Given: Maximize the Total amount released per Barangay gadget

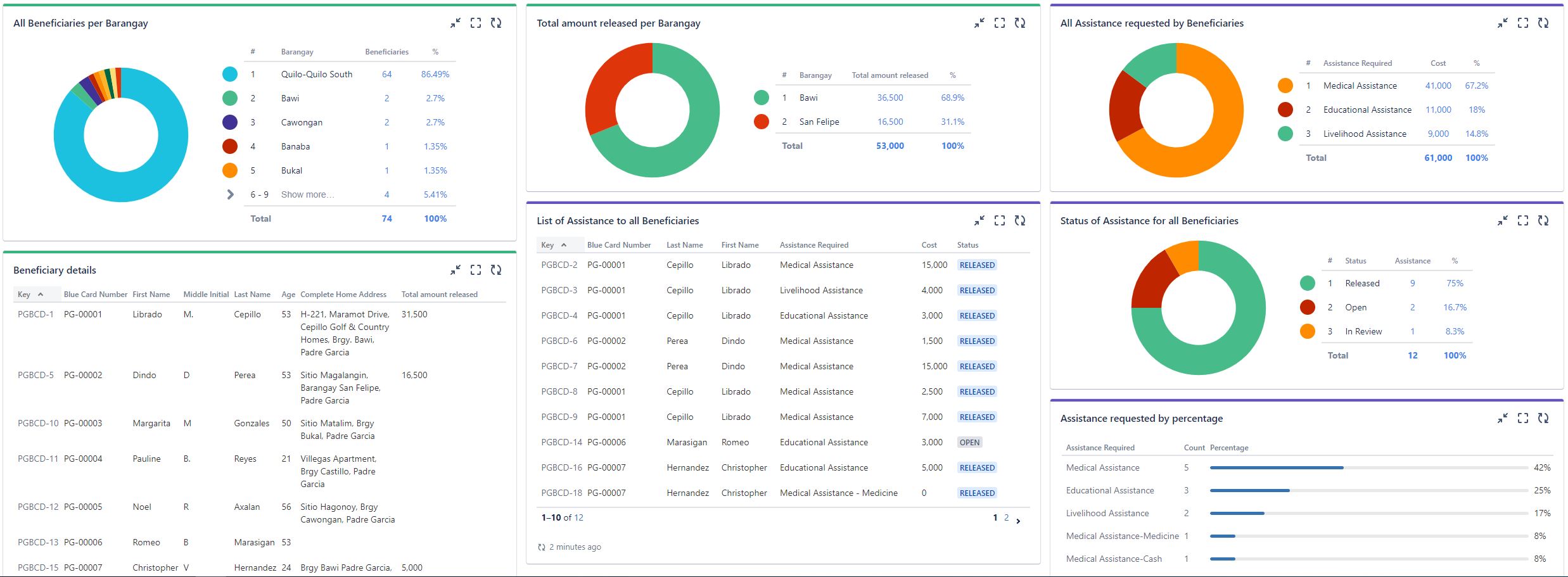Looking at the screenshot, I should point(999,23).
